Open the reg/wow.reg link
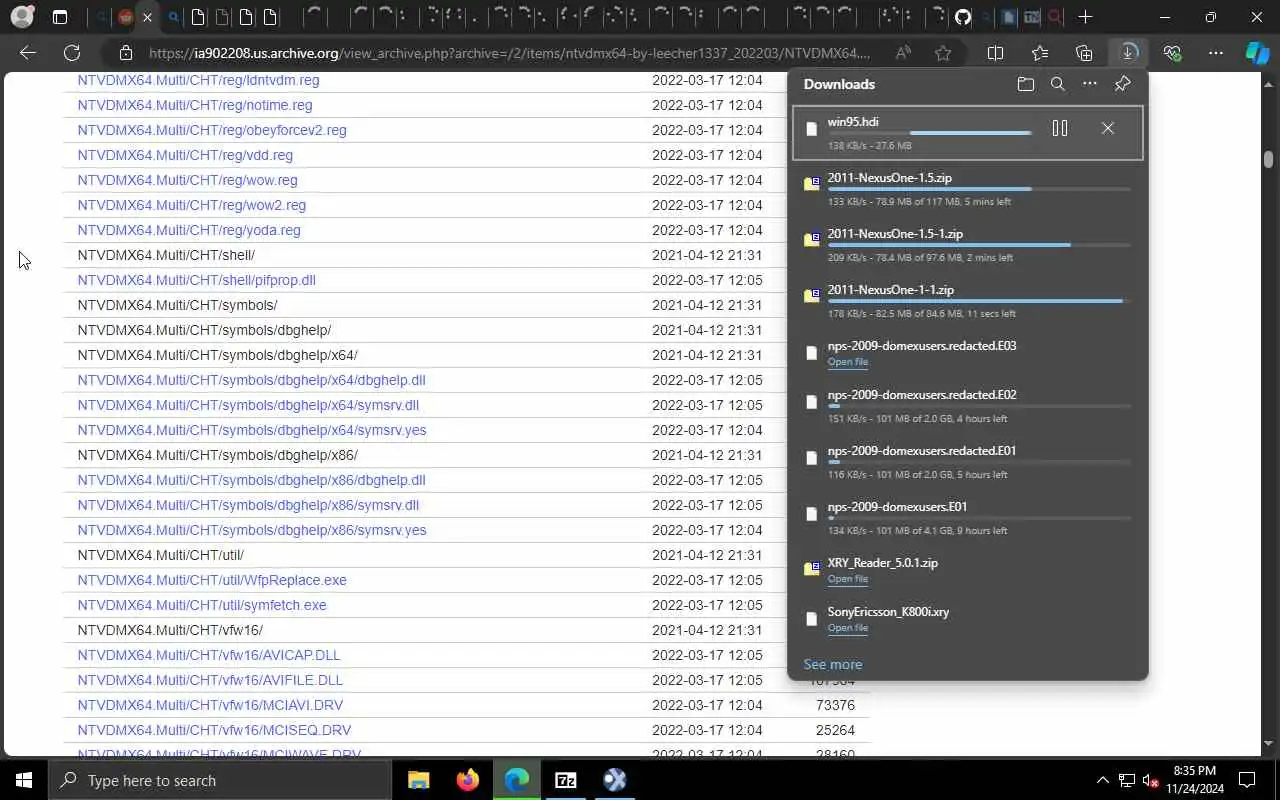The width and height of the screenshot is (1280, 800). [187, 180]
